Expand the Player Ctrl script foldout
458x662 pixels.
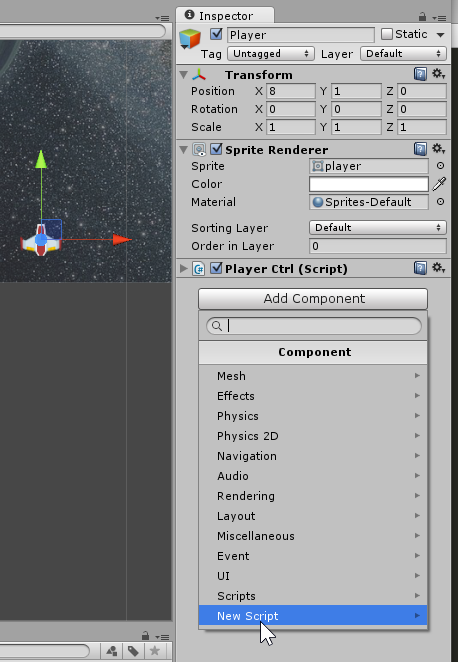click(x=183, y=269)
